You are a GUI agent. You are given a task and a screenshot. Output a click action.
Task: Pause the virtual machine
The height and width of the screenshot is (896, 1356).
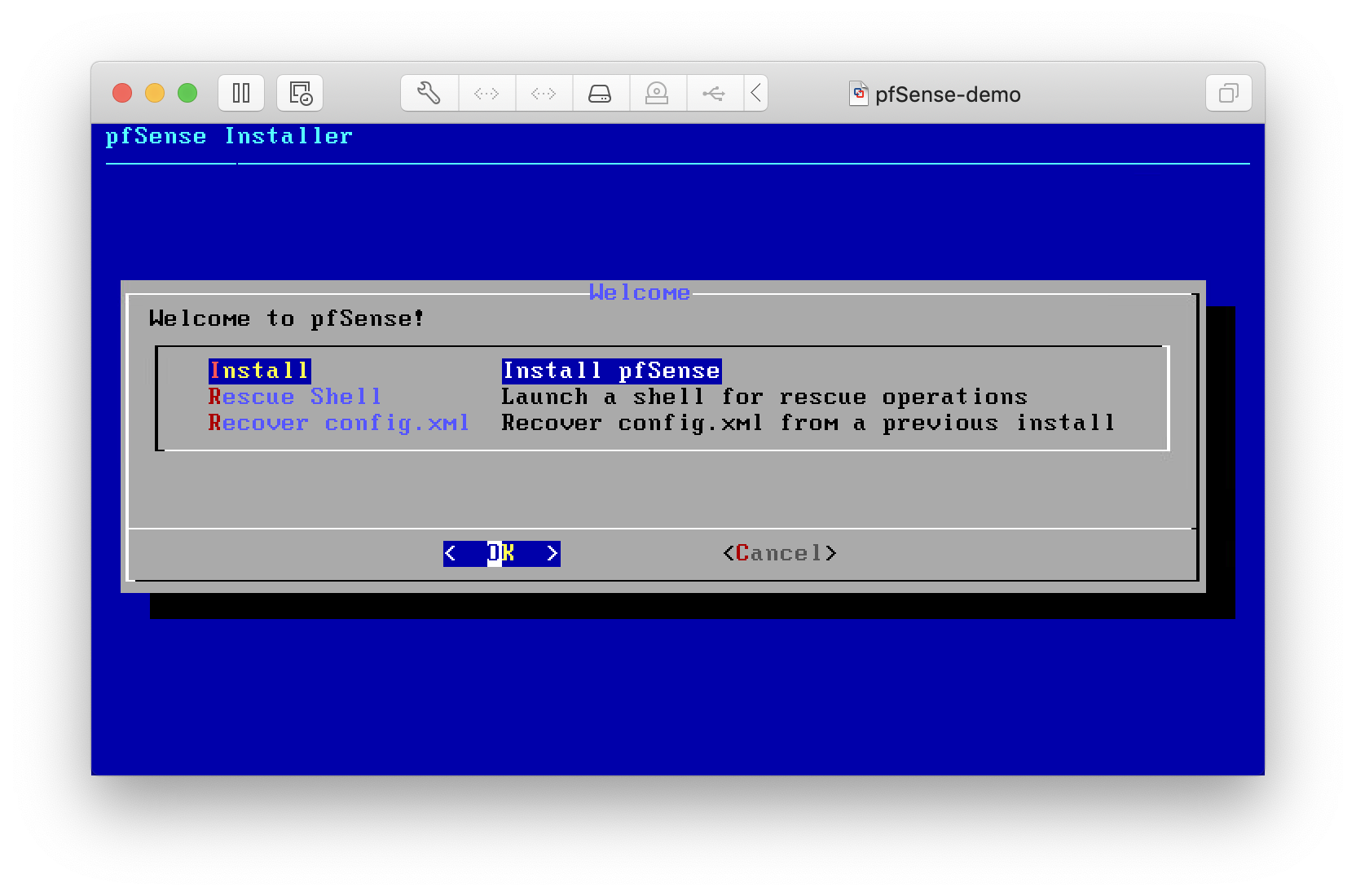[241, 93]
